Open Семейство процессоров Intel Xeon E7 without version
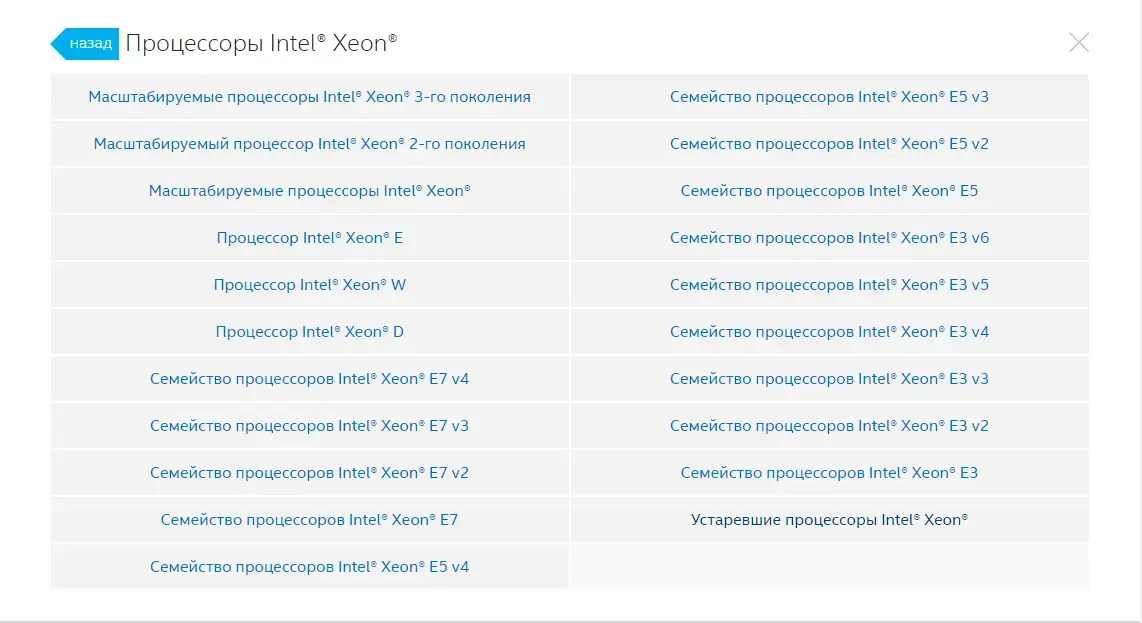 pyautogui.click(x=310, y=520)
